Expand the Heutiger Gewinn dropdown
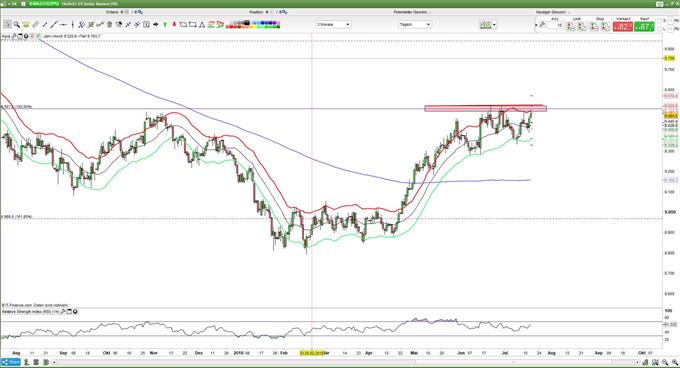The image size is (680, 368). click(x=569, y=12)
